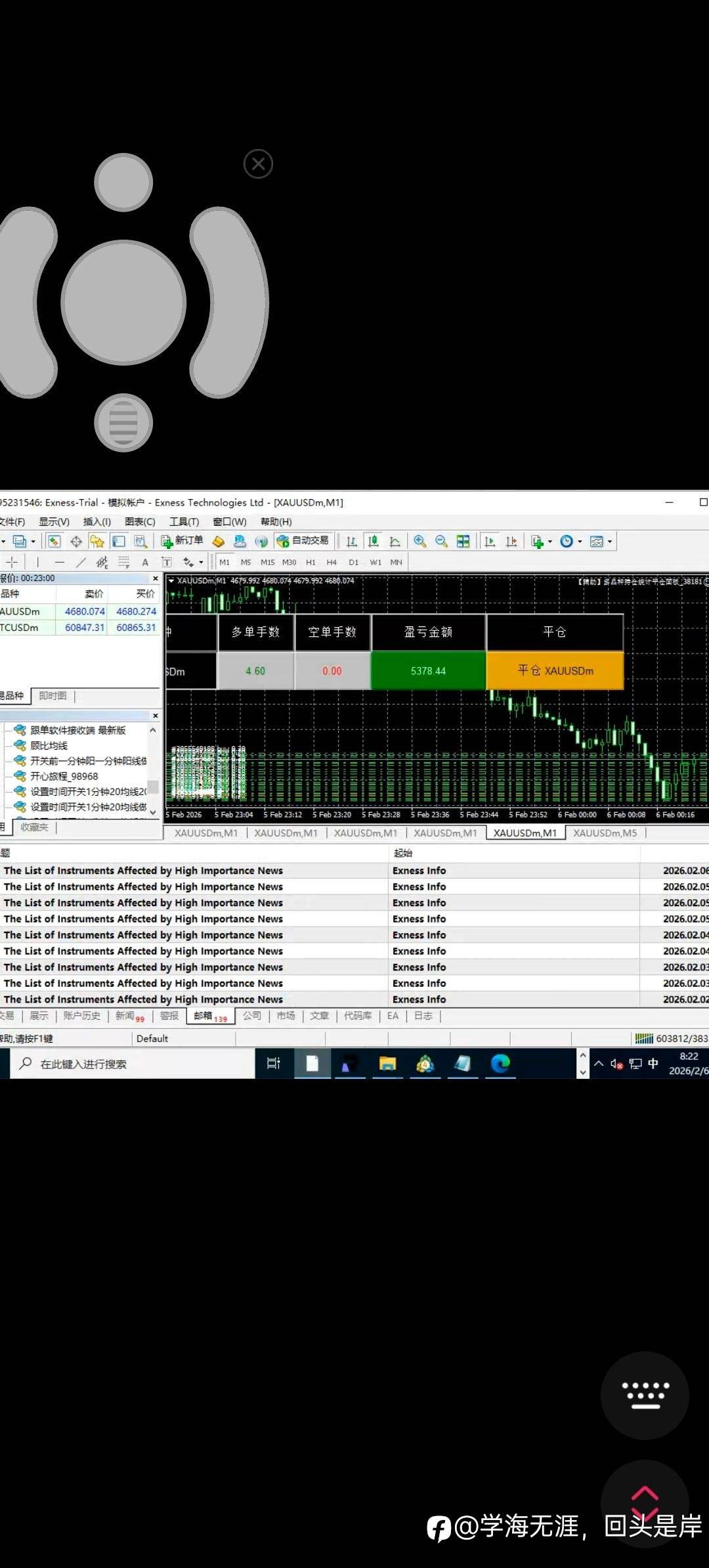Click the navigator panel vertical scrollbar thumb
The image size is (709, 1568).
pos(153,786)
